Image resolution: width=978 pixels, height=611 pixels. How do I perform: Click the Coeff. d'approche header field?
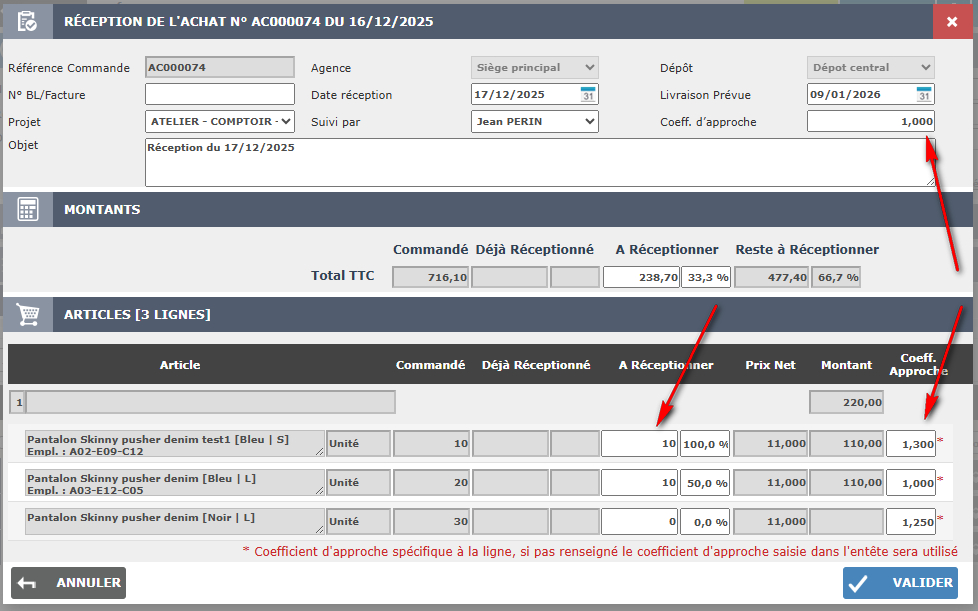(870, 122)
